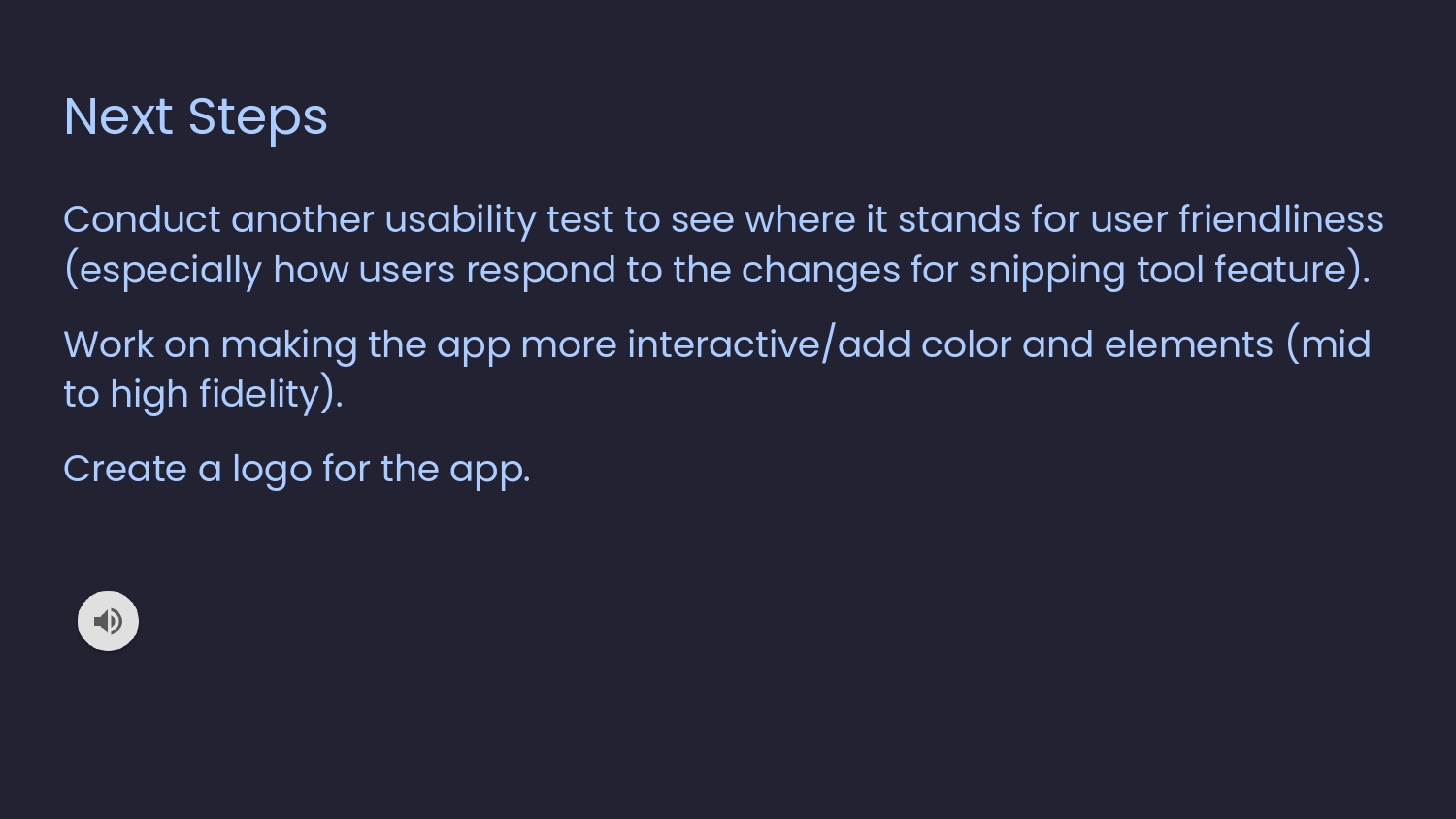Click the word "Steps" in the title

click(x=257, y=117)
